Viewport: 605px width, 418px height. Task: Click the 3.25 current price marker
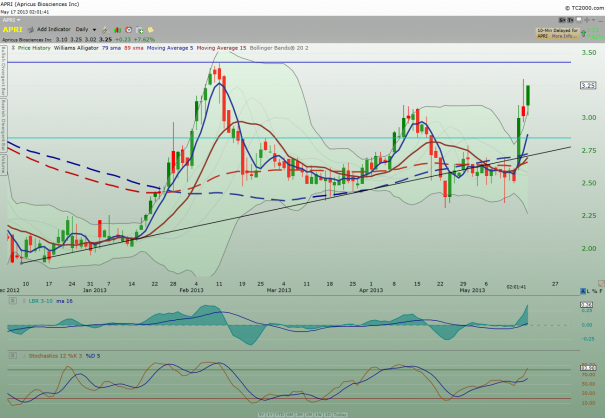pyautogui.click(x=588, y=85)
